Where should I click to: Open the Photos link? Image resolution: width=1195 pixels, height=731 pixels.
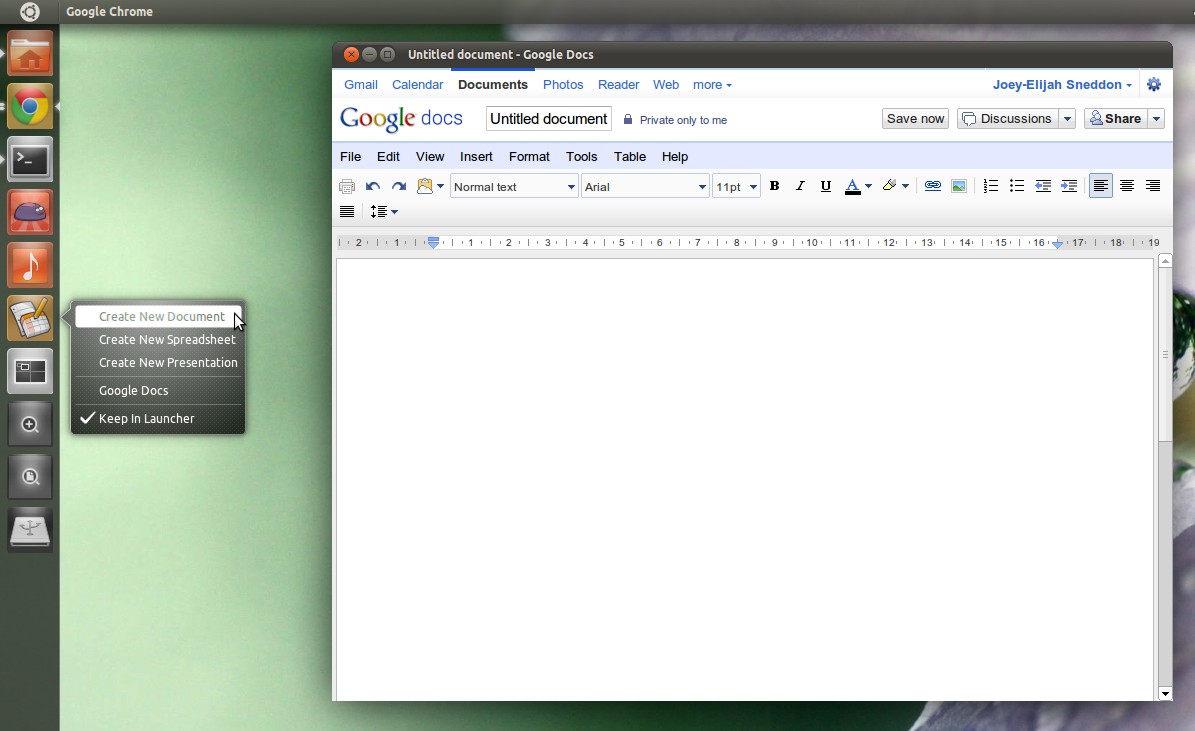(x=563, y=85)
